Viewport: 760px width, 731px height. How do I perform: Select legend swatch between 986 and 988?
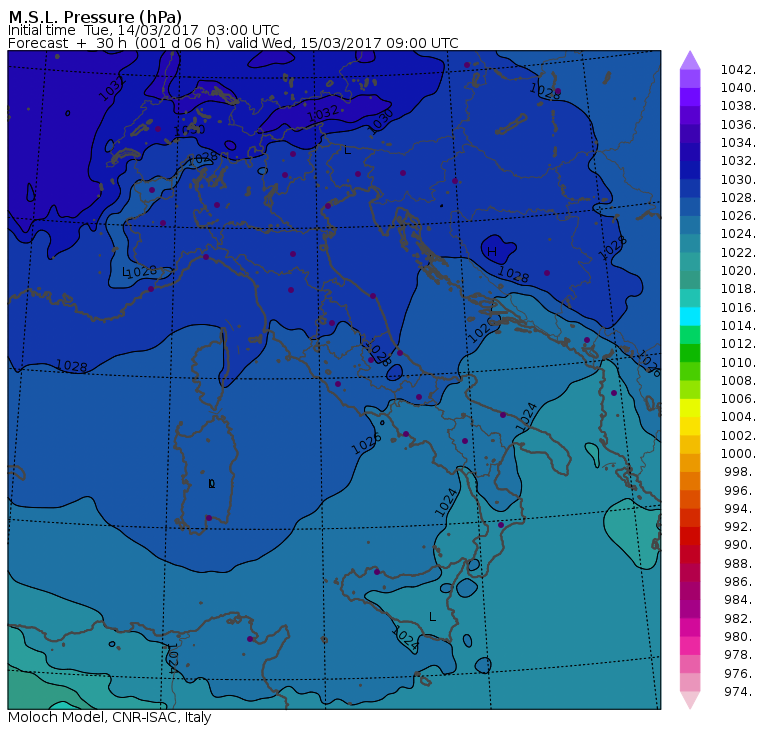(690, 572)
